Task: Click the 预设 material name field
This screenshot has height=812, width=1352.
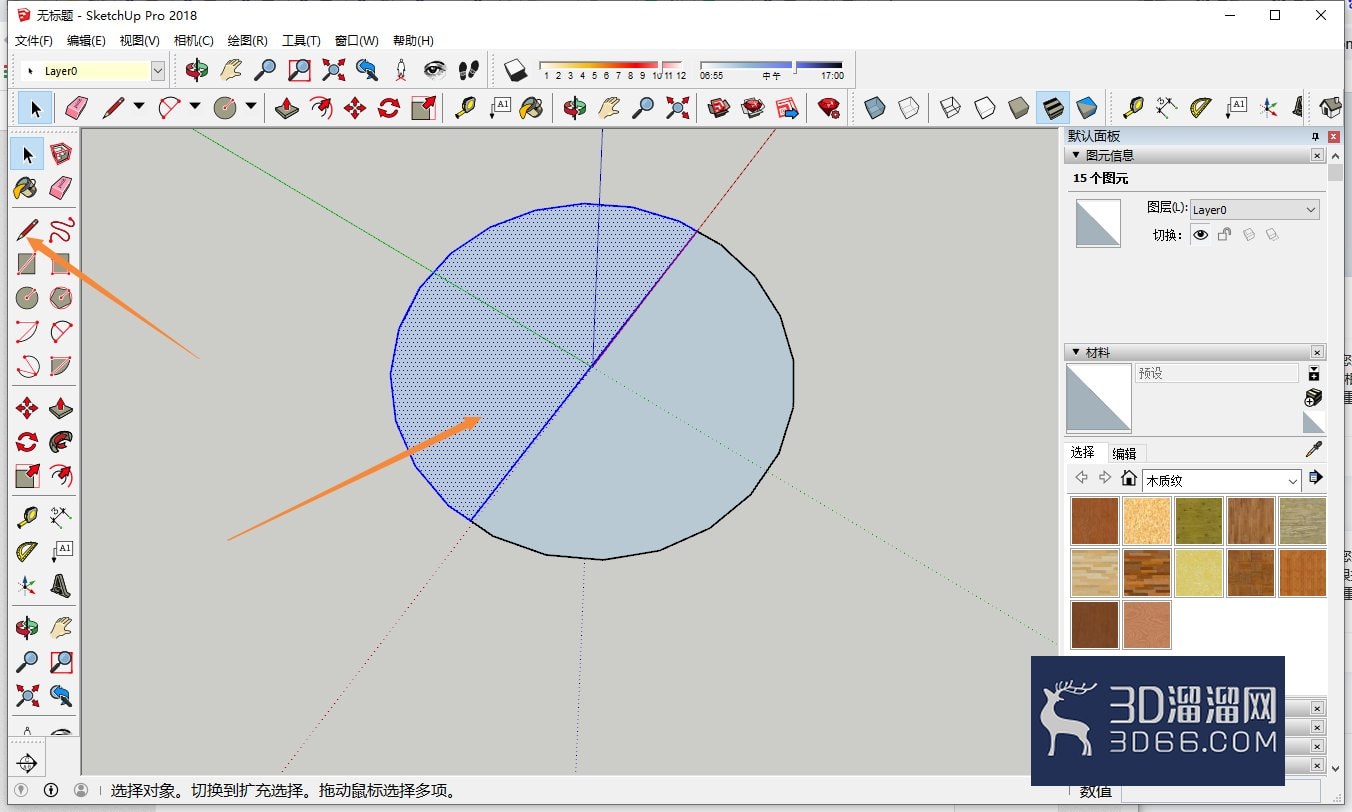Action: point(1217,373)
